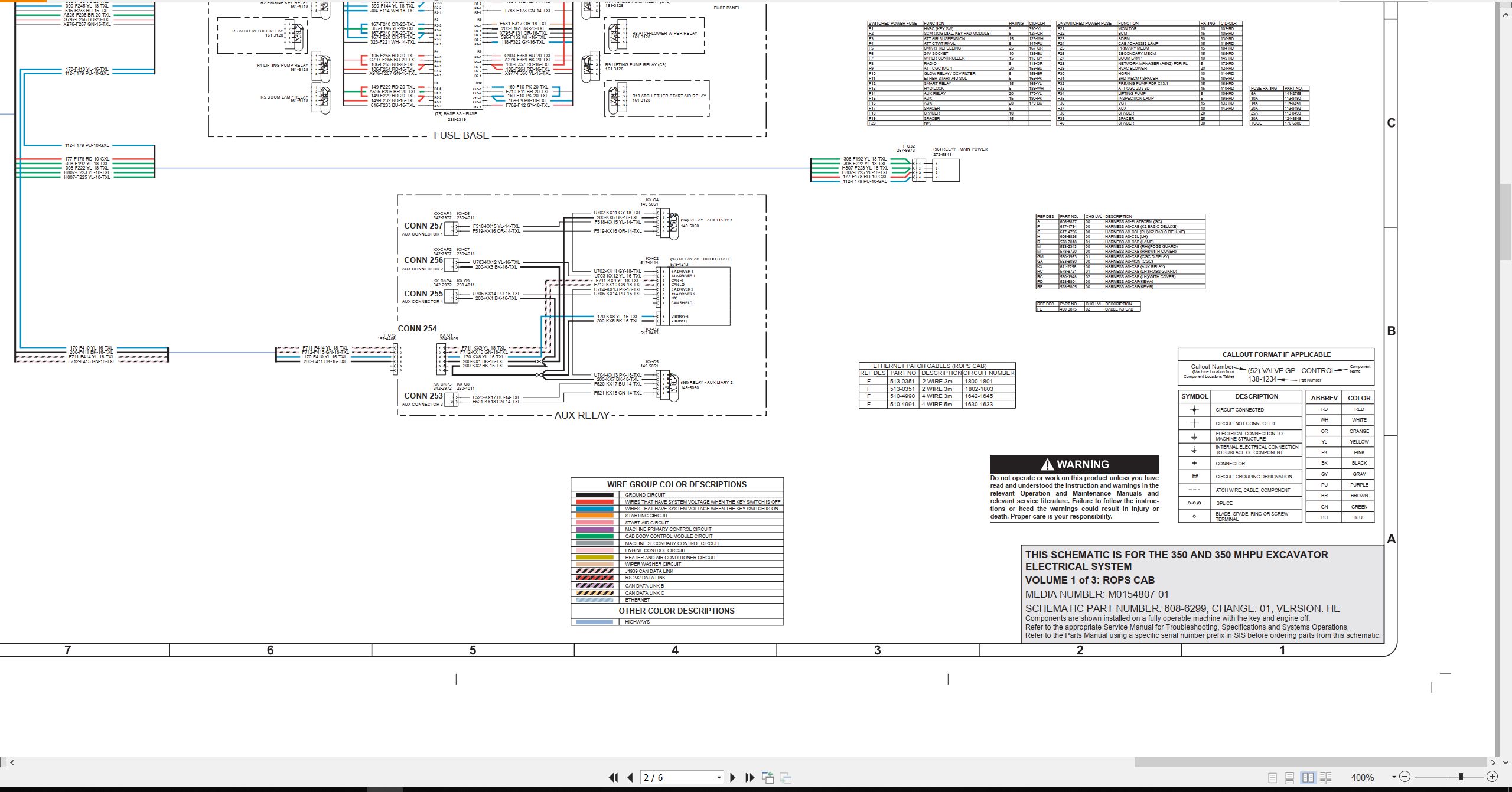The height and width of the screenshot is (792, 1512).
Task: Click the R5 BOOM LAMP RELAY label
Action: click(284, 97)
